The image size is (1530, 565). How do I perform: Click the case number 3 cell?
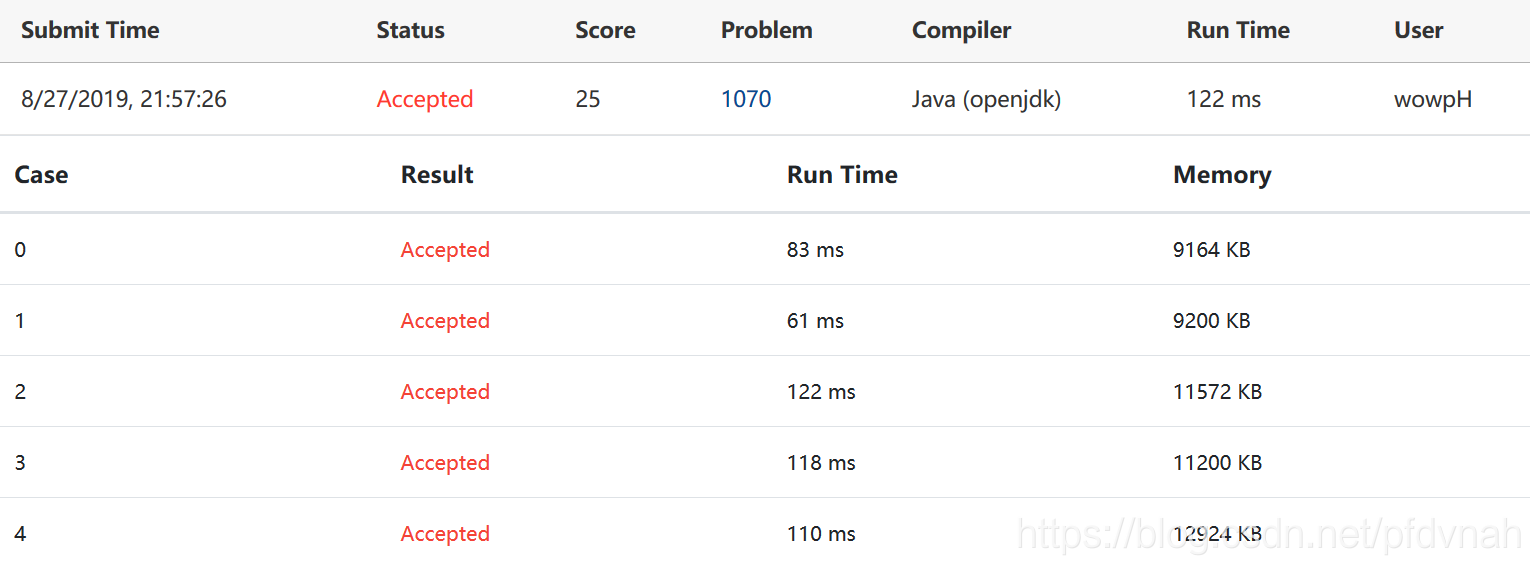click(20, 463)
